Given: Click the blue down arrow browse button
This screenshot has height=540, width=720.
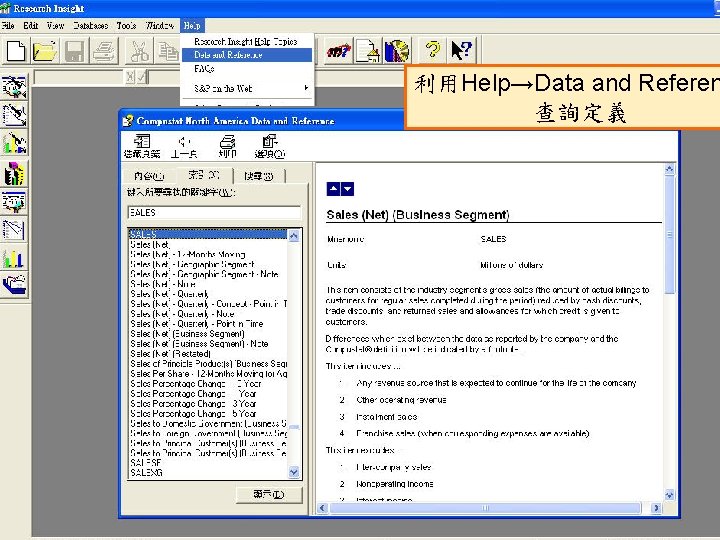Looking at the screenshot, I should click(348, 189).
